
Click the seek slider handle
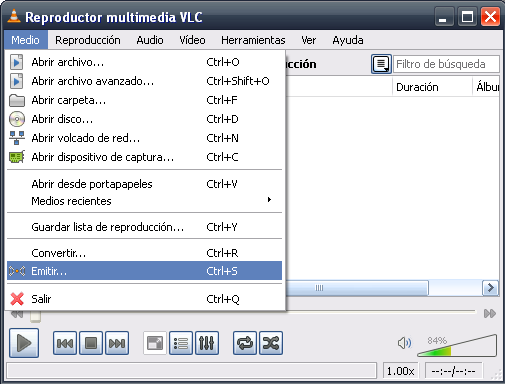(x=35, y=316)
